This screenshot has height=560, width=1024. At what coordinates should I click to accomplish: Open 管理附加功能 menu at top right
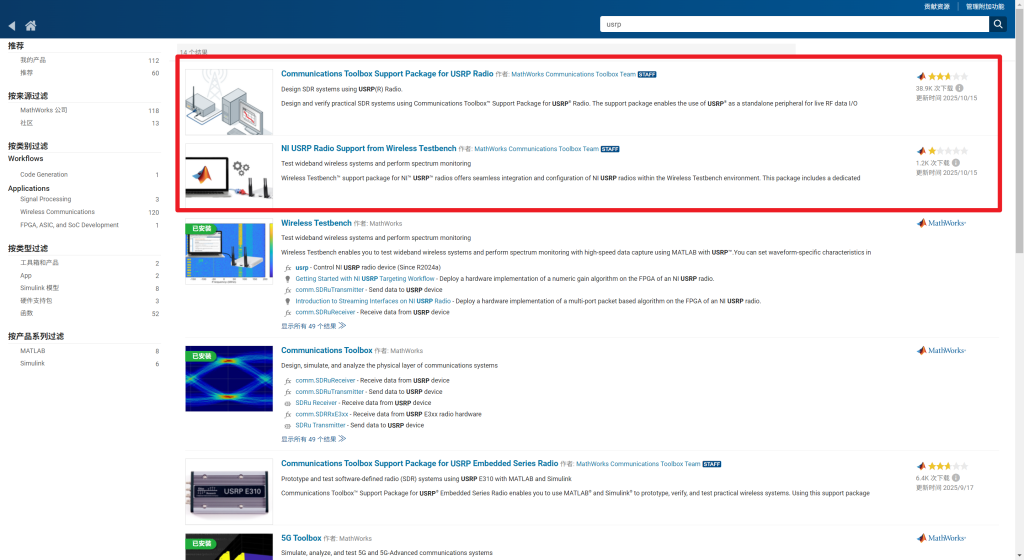coord(985,6)
